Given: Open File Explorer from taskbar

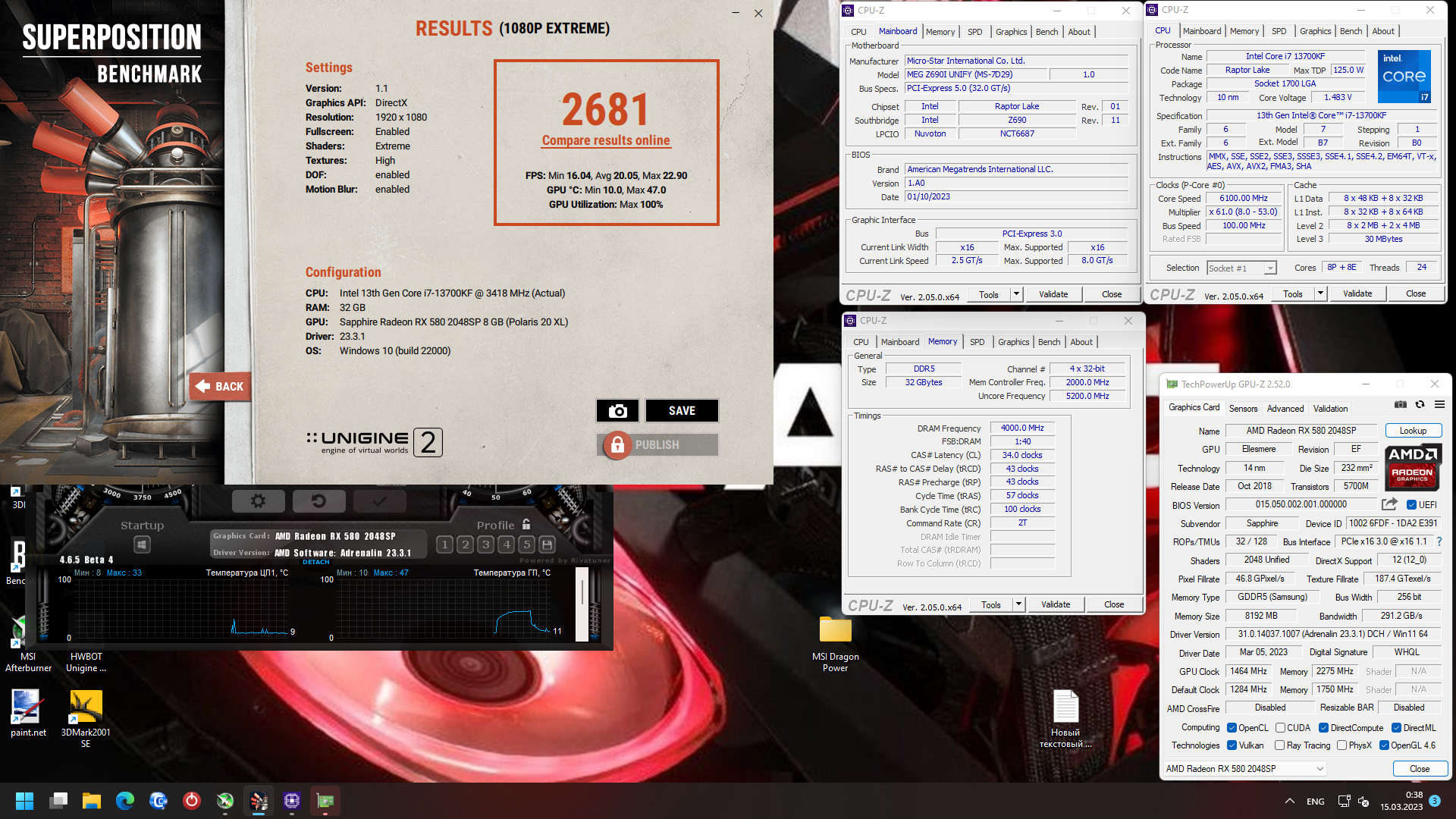Looking at the screenshot, I should (x=92, y=801).
